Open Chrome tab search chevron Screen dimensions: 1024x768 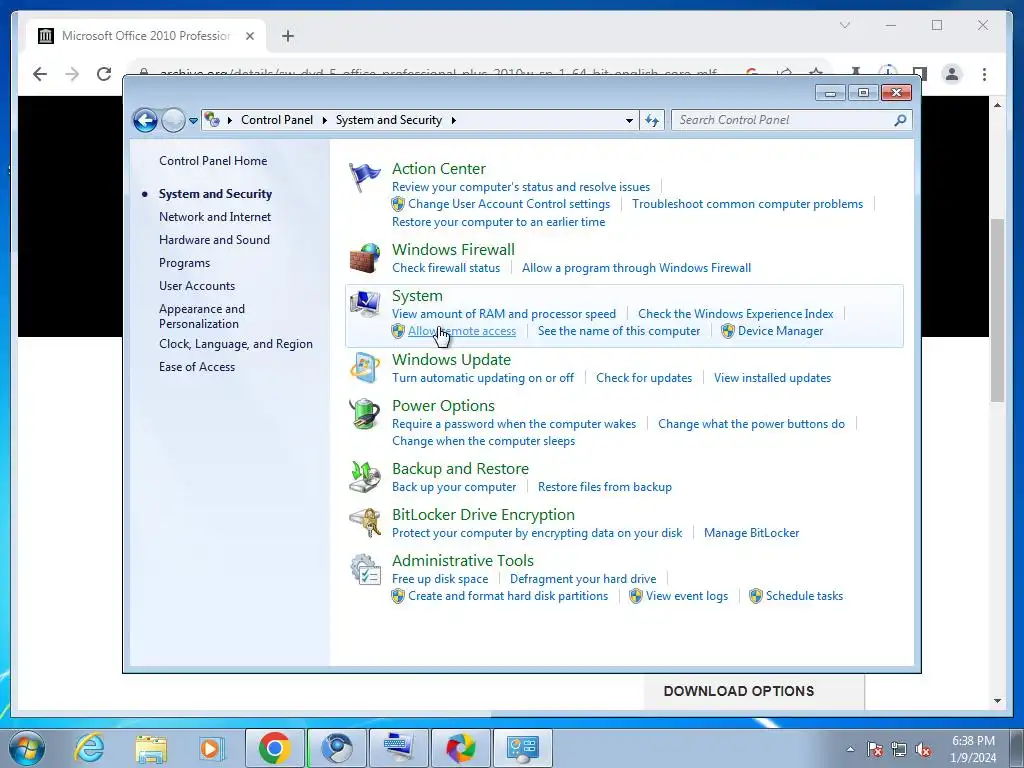coord(844,25)
